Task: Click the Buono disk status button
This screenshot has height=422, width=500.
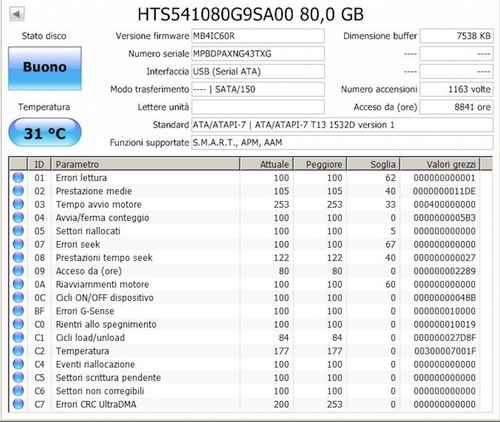Action: (45, 68)
